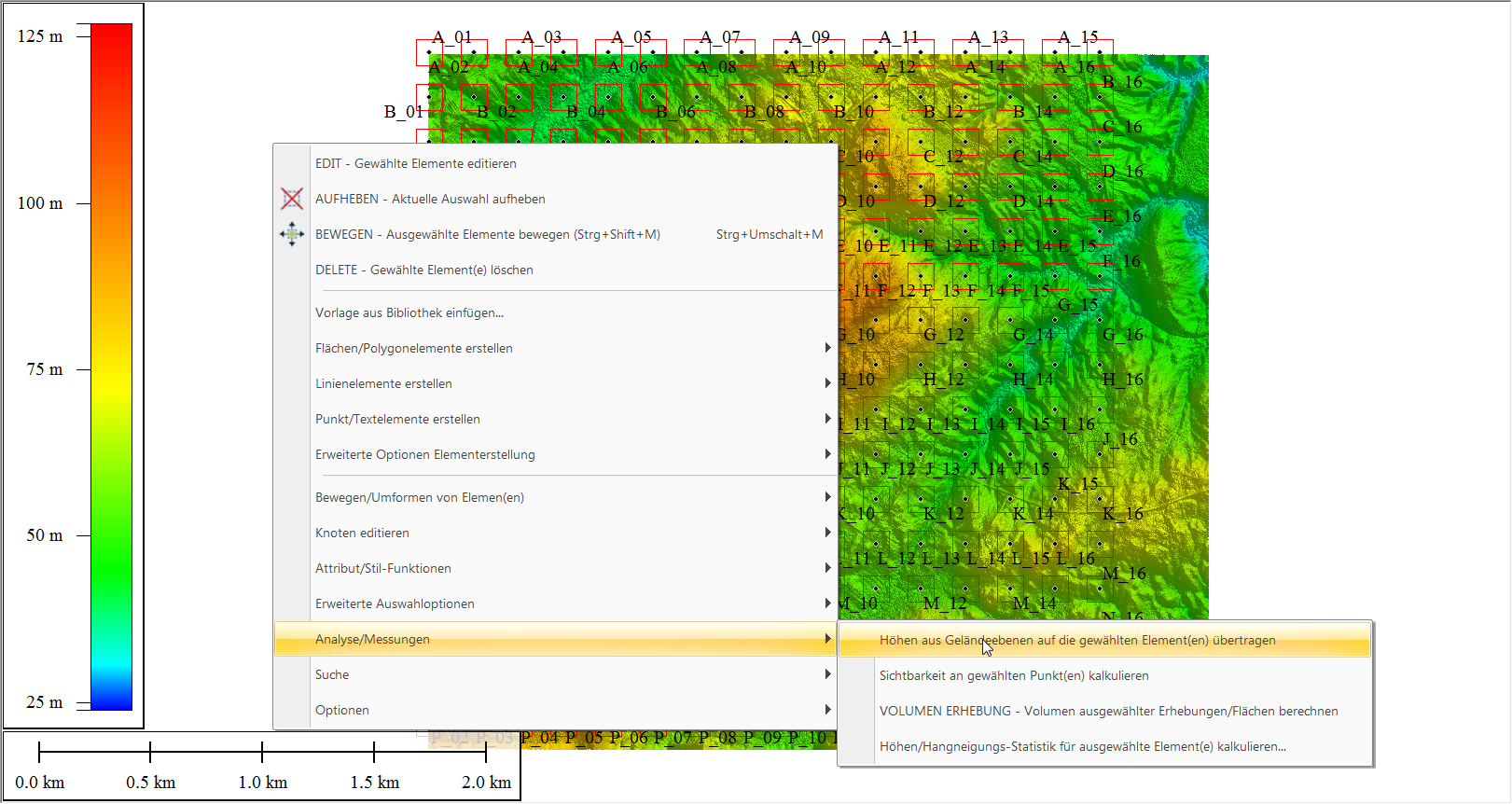Expand arrow next to Erweiterte Auswahloptionen
Viewport: 1512px width, 804px height.
pos(827,603)
